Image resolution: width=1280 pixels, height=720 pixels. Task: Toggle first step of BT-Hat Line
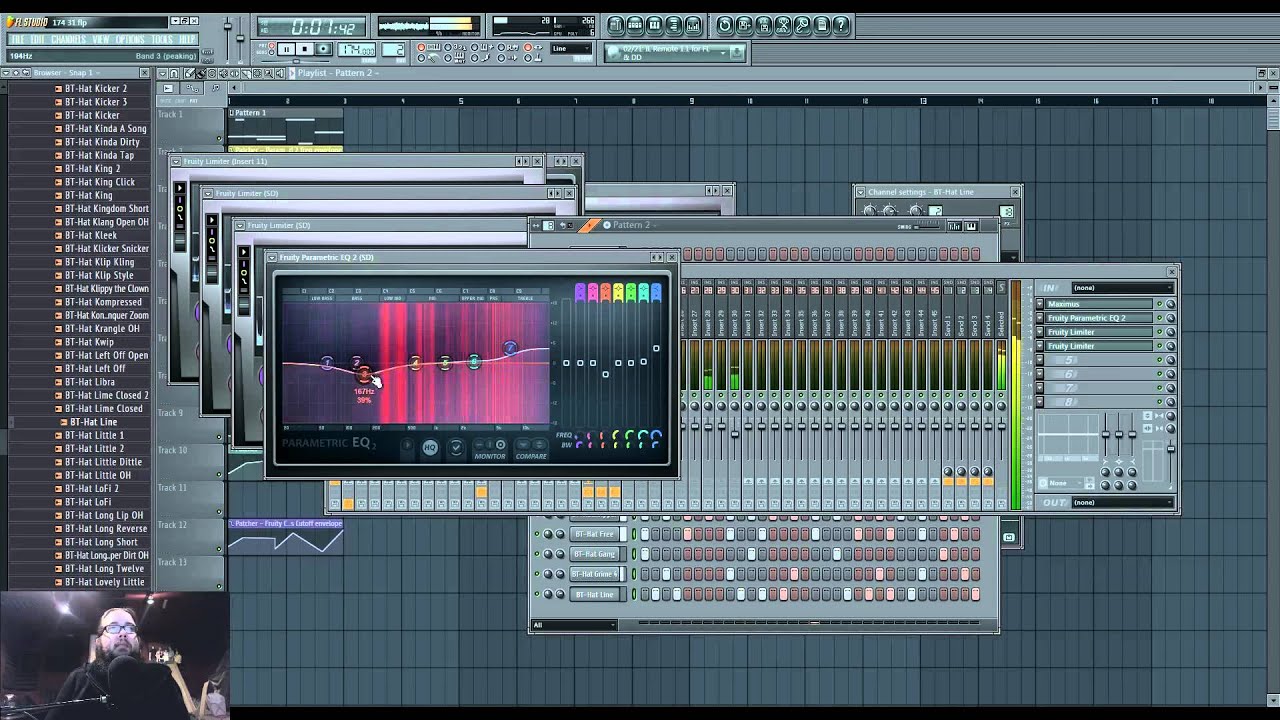point(646,594)
